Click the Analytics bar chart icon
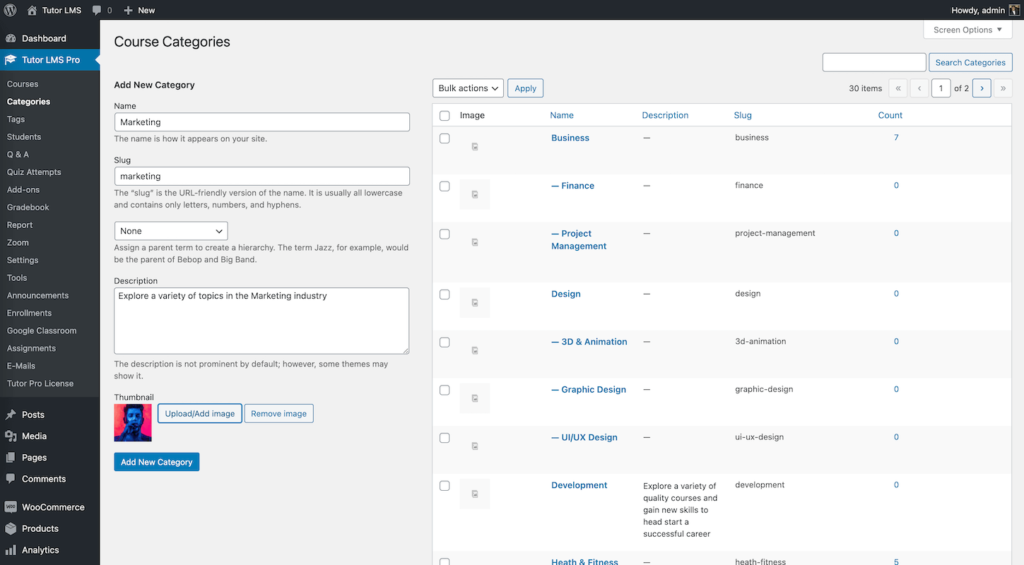This screenshot has width=1024, height=565. (x=10, y=550)
